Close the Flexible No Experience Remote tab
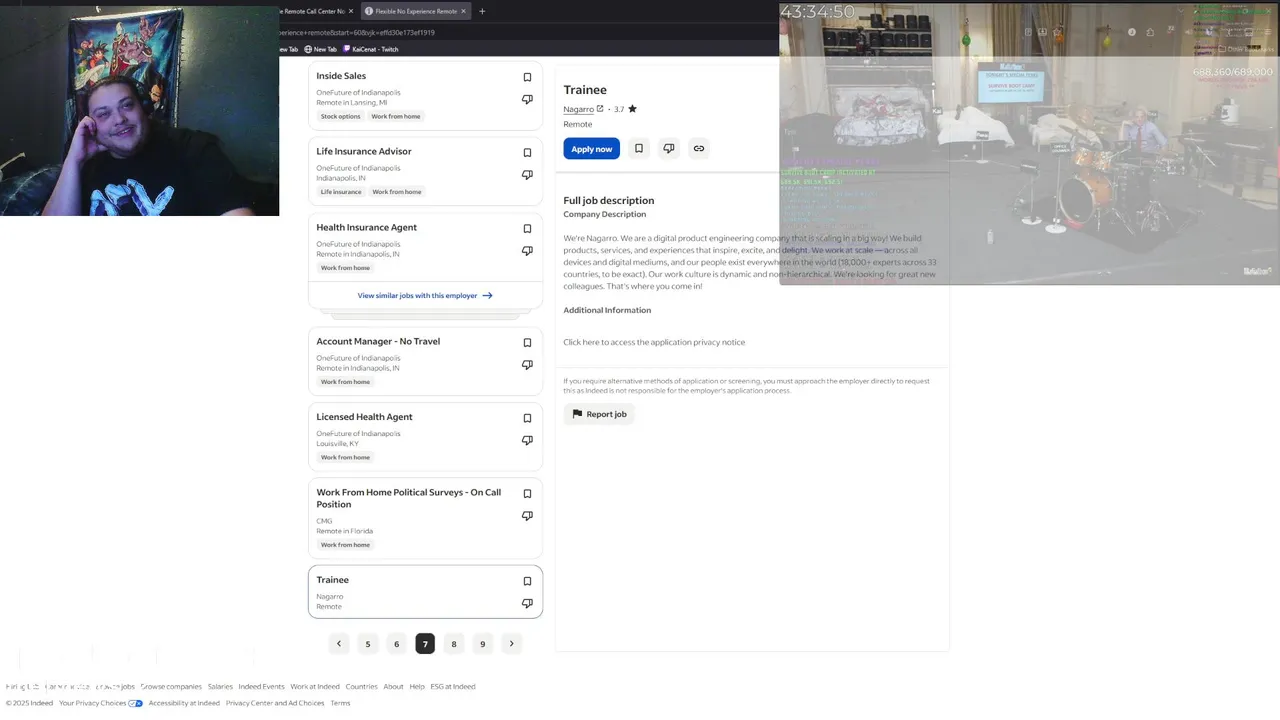This screenshot has width=1280, height=720. coord(464,11)
